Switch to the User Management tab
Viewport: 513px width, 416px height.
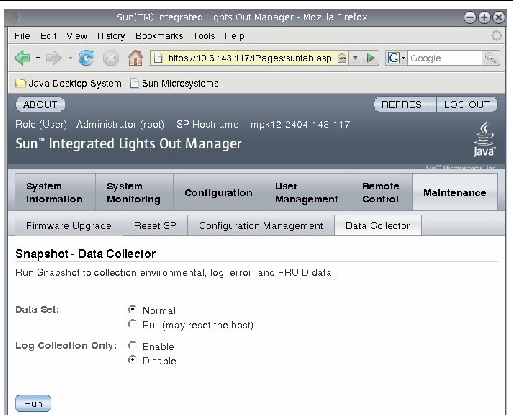pos(306,192)
